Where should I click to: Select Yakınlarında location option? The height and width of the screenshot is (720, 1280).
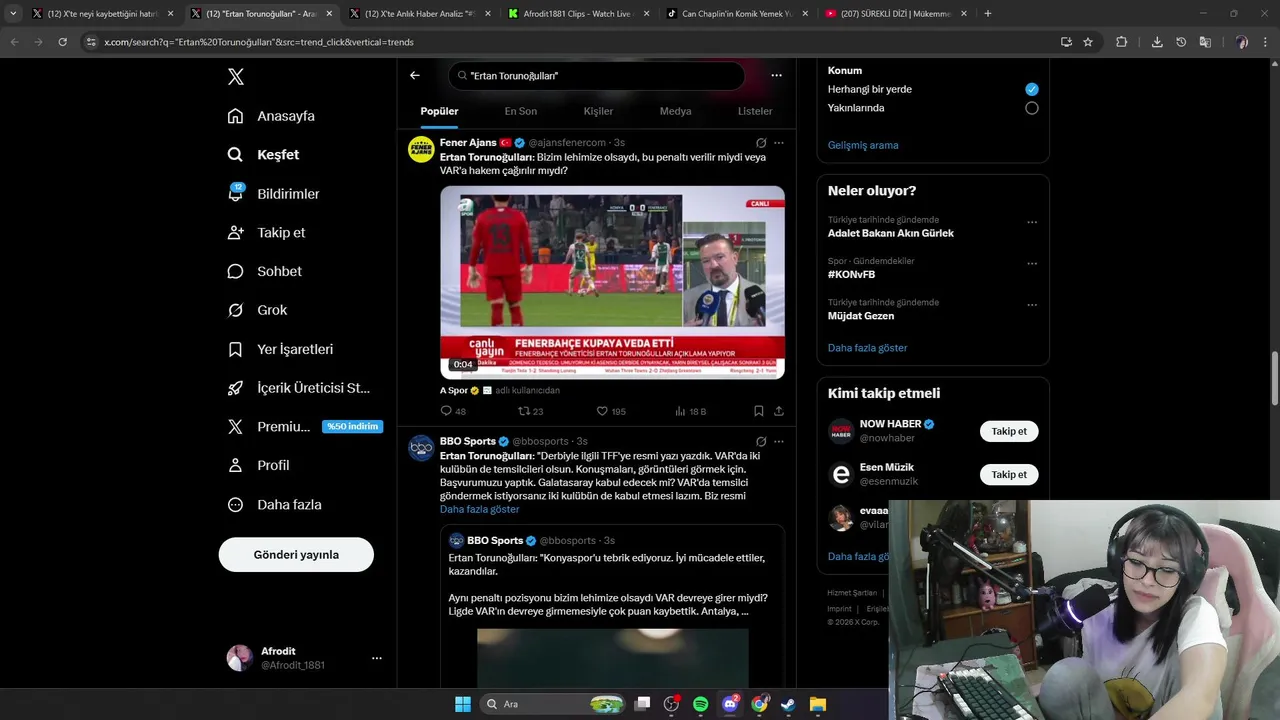[x=1031, y=108]
